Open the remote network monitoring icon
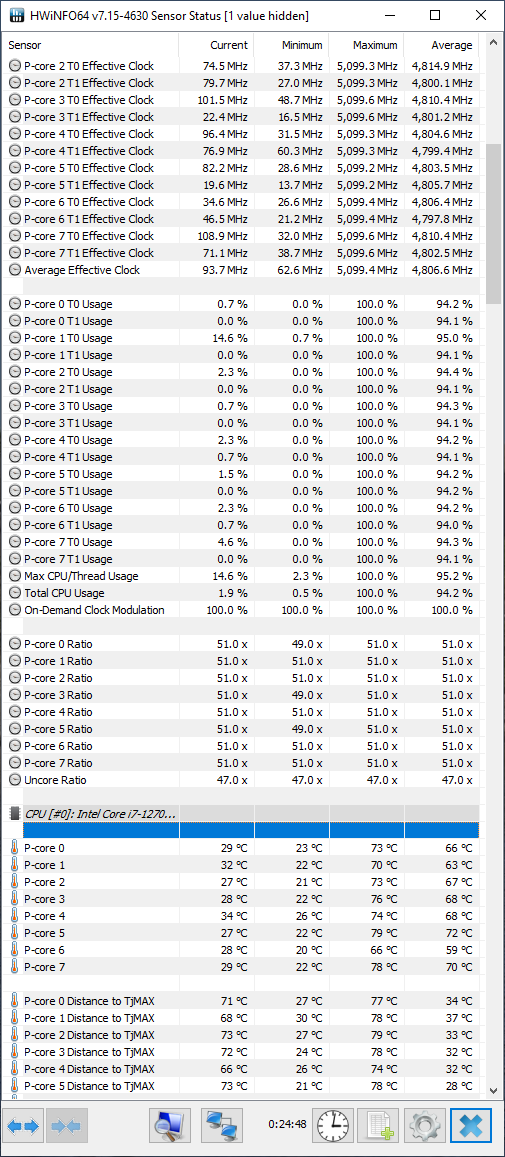The height and width of the screenshot is (1157, 505). [x=221, y=1126]
